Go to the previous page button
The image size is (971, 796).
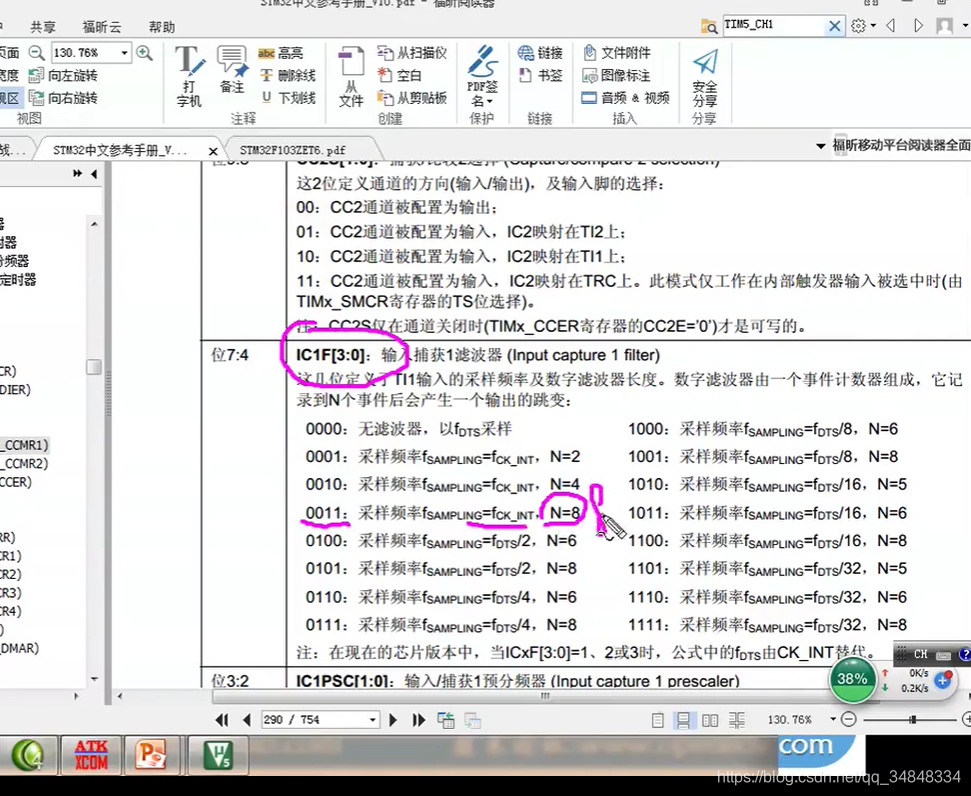pos(247,720)
